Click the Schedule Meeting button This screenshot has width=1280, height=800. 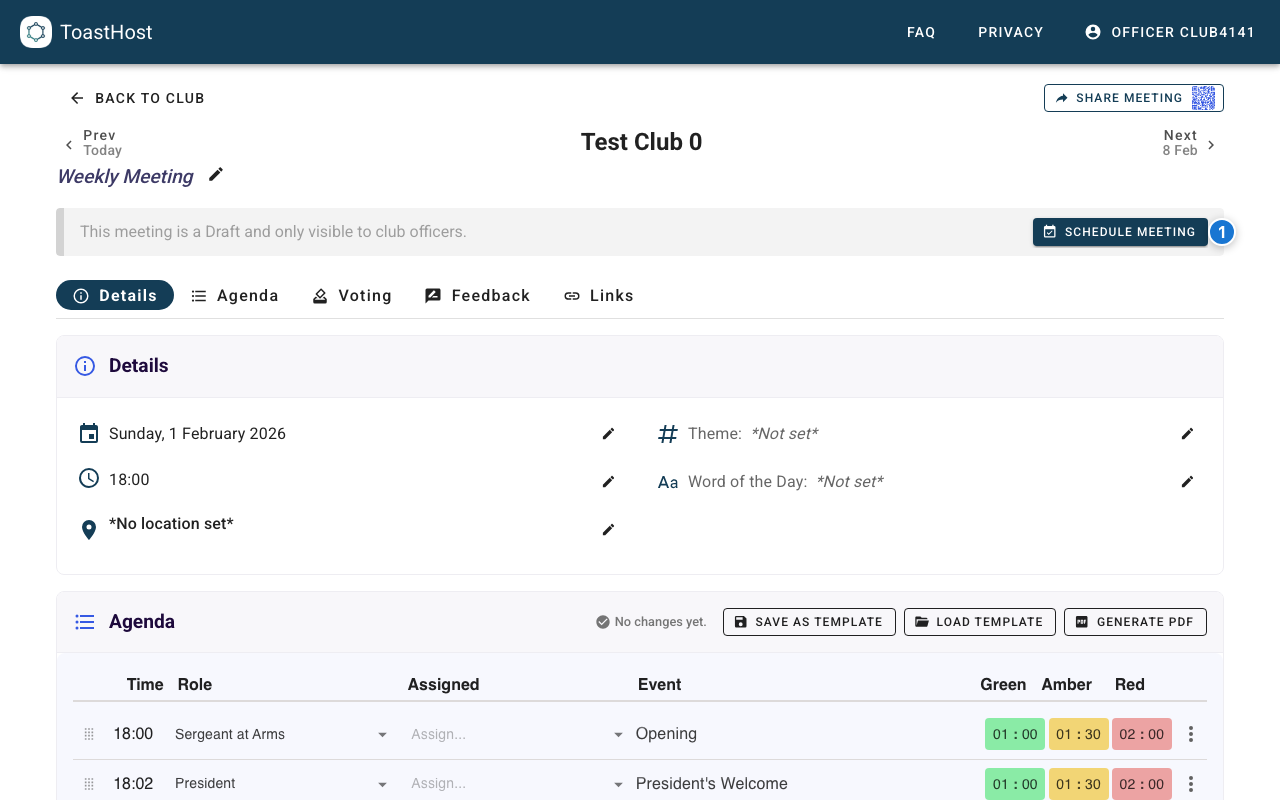tap(1120, 231)
